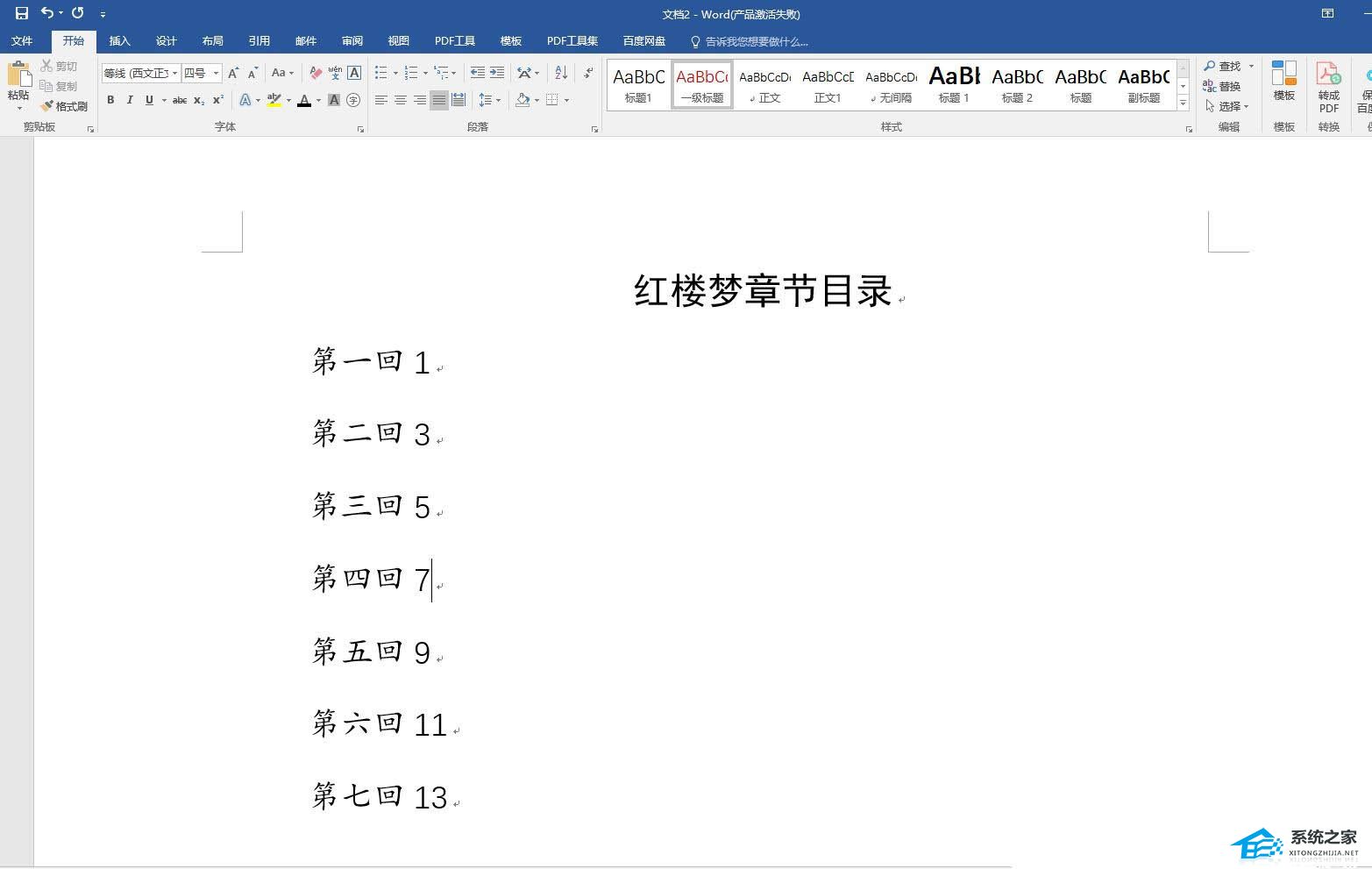The height and width of the screenshot is (869, 1372).
Task: Open the 文件 (File) menu
Action: coord(22,41)
